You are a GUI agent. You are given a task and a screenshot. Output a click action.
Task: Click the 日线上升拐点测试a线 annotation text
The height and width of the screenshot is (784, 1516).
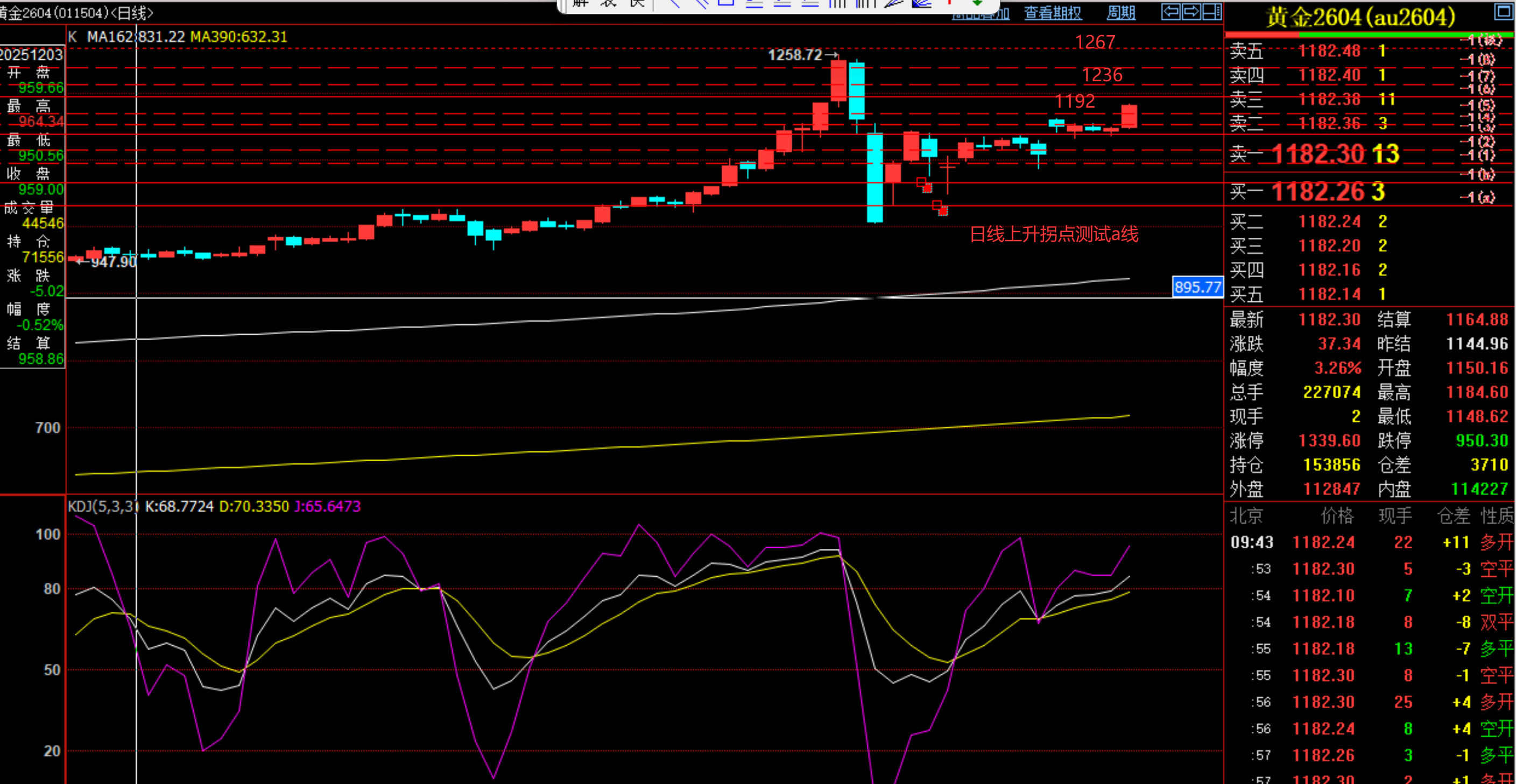(x=1053, y=234)
